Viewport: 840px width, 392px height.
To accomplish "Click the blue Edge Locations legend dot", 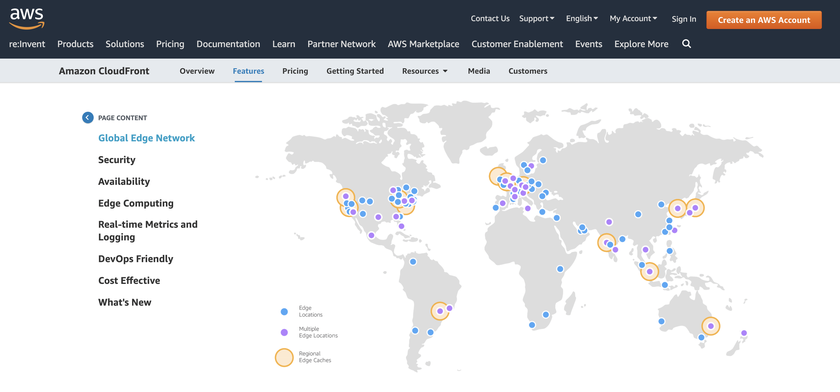I will coord(284,311).
